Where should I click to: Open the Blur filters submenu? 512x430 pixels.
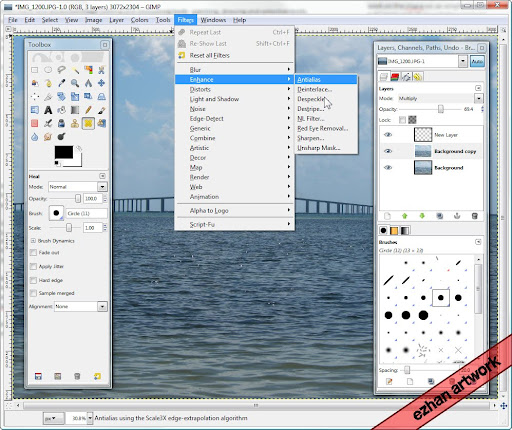coord(235,70)
